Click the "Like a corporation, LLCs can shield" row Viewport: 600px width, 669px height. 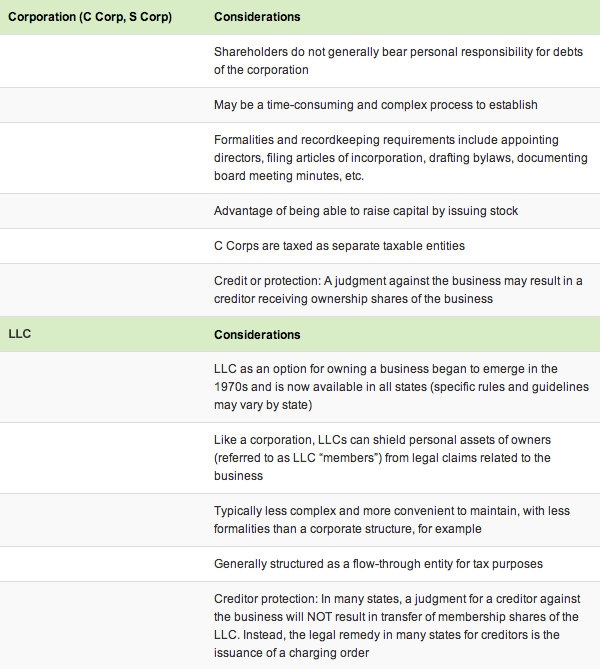396,457
